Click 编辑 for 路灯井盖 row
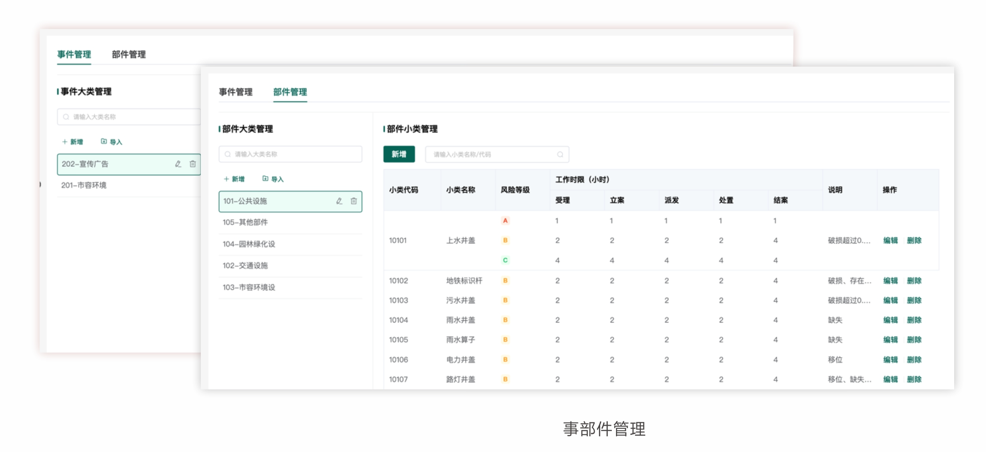 (x=890, y=379)
